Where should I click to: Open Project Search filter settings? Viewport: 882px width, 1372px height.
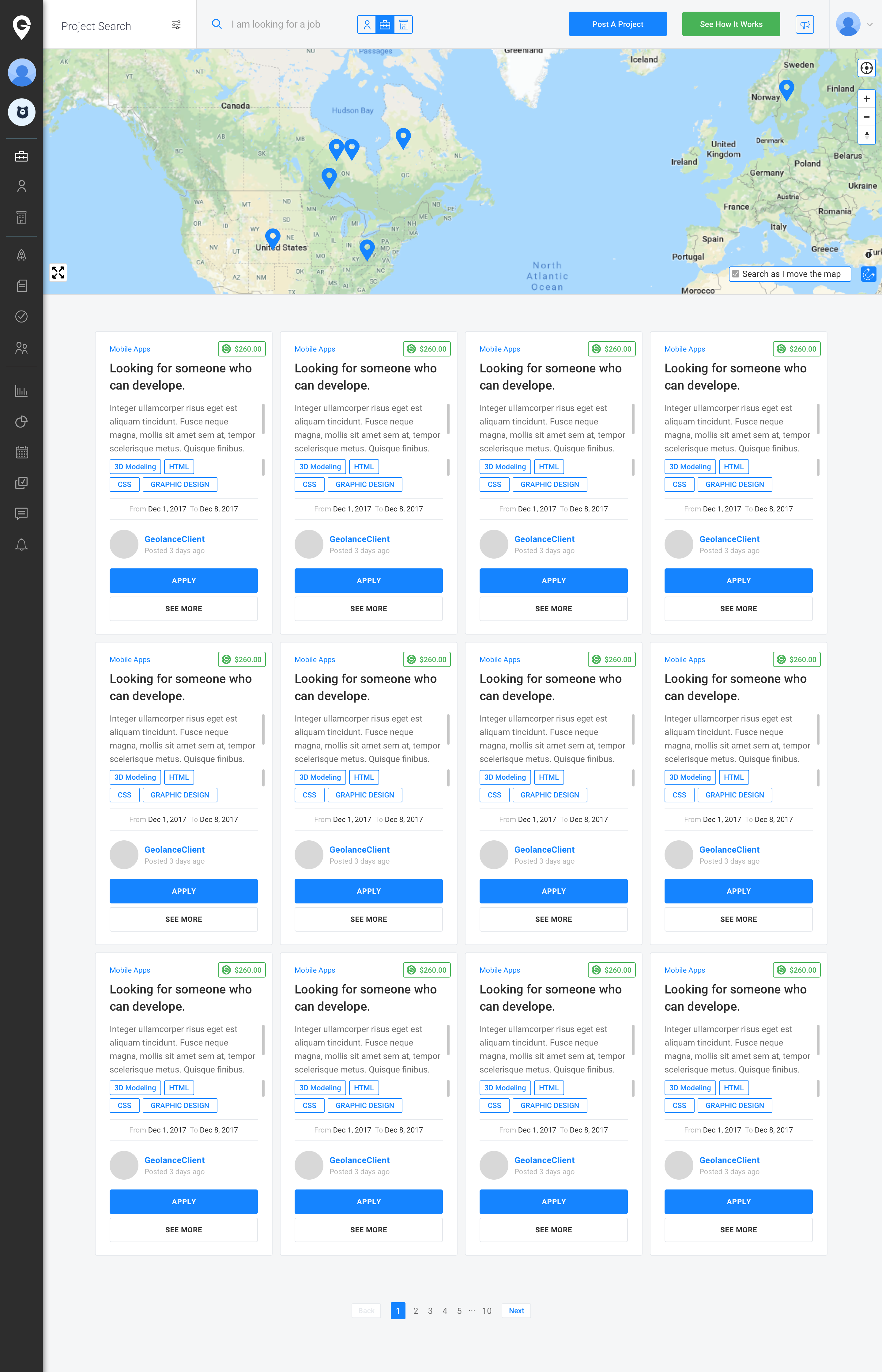click(x=176, y=25)
